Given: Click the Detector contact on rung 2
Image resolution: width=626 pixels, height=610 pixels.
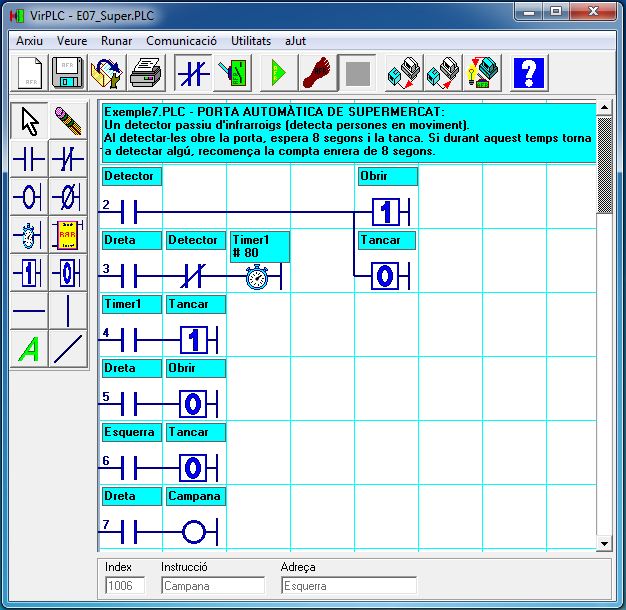Looking at the screenshot, I should point(128,212).
